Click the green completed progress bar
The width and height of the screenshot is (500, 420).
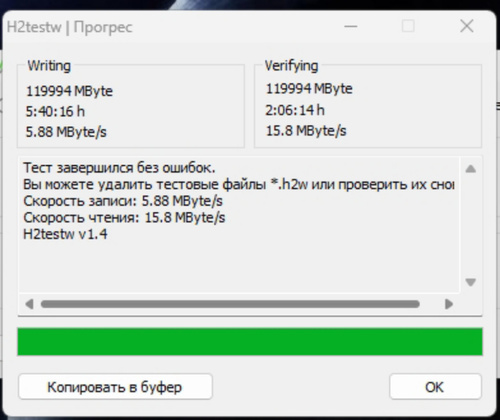click(x=250, y=342)
